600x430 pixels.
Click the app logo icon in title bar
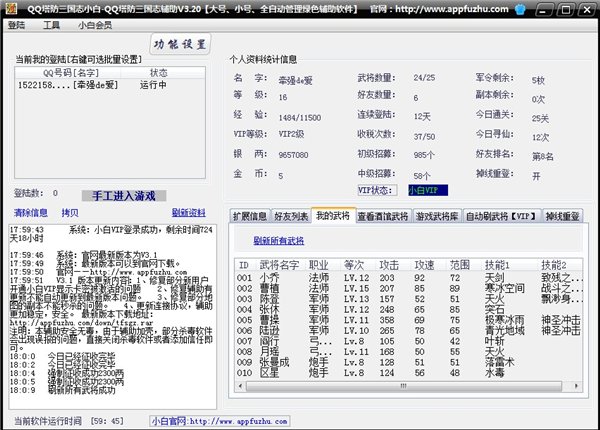[11, 8]
